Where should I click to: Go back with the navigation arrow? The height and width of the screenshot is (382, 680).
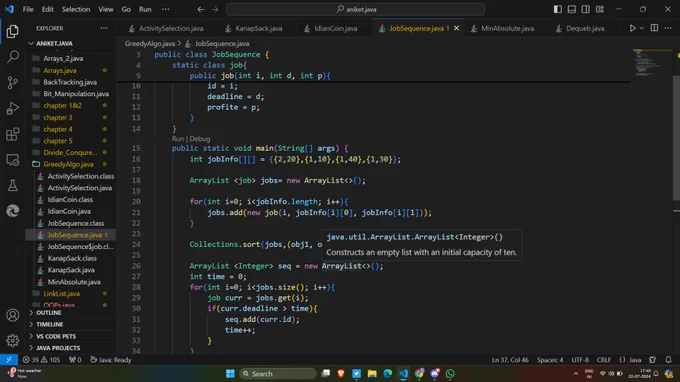[x=200, y=9]
